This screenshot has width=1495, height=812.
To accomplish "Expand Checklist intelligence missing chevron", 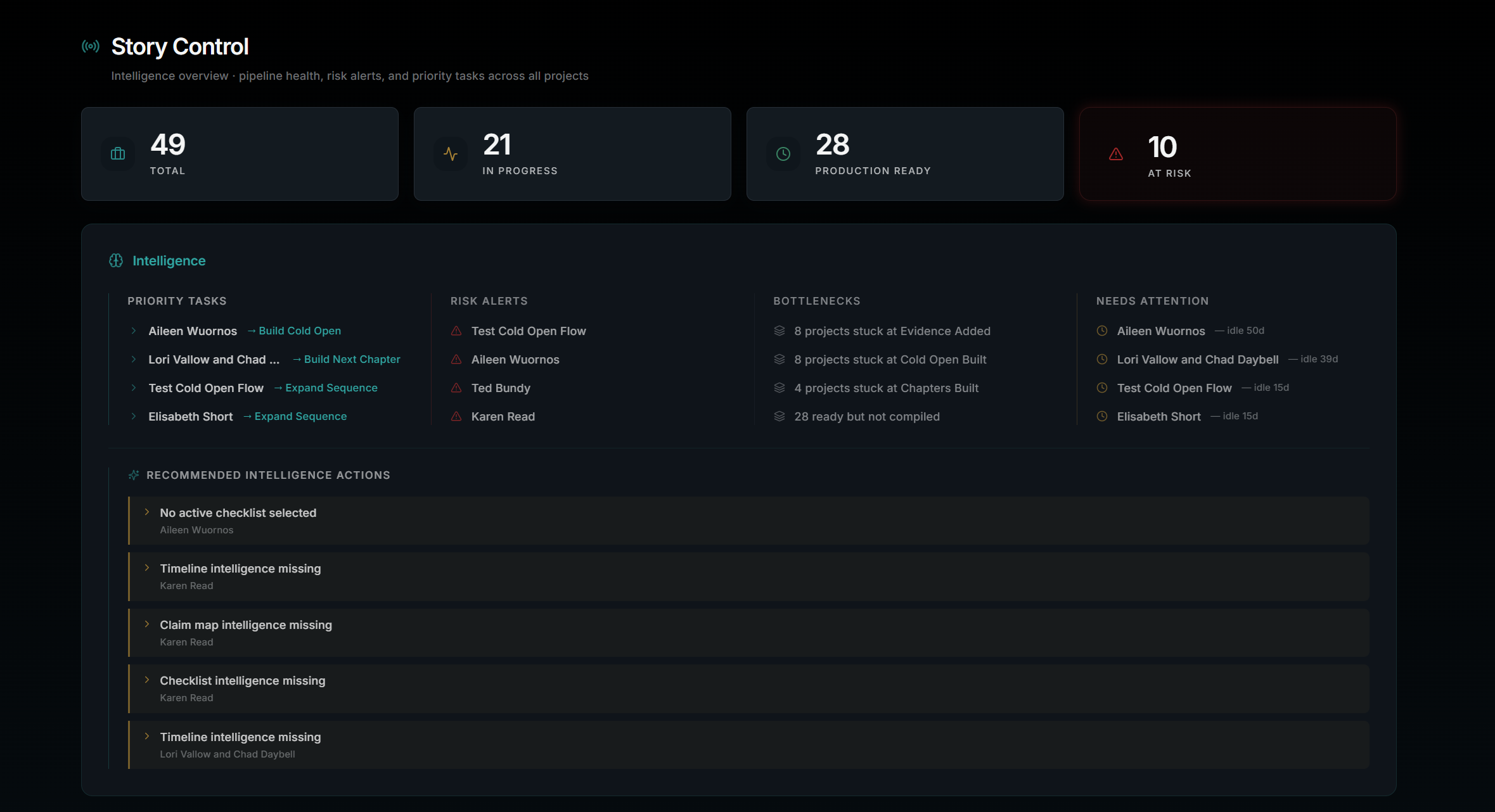I will coord(147,680).
